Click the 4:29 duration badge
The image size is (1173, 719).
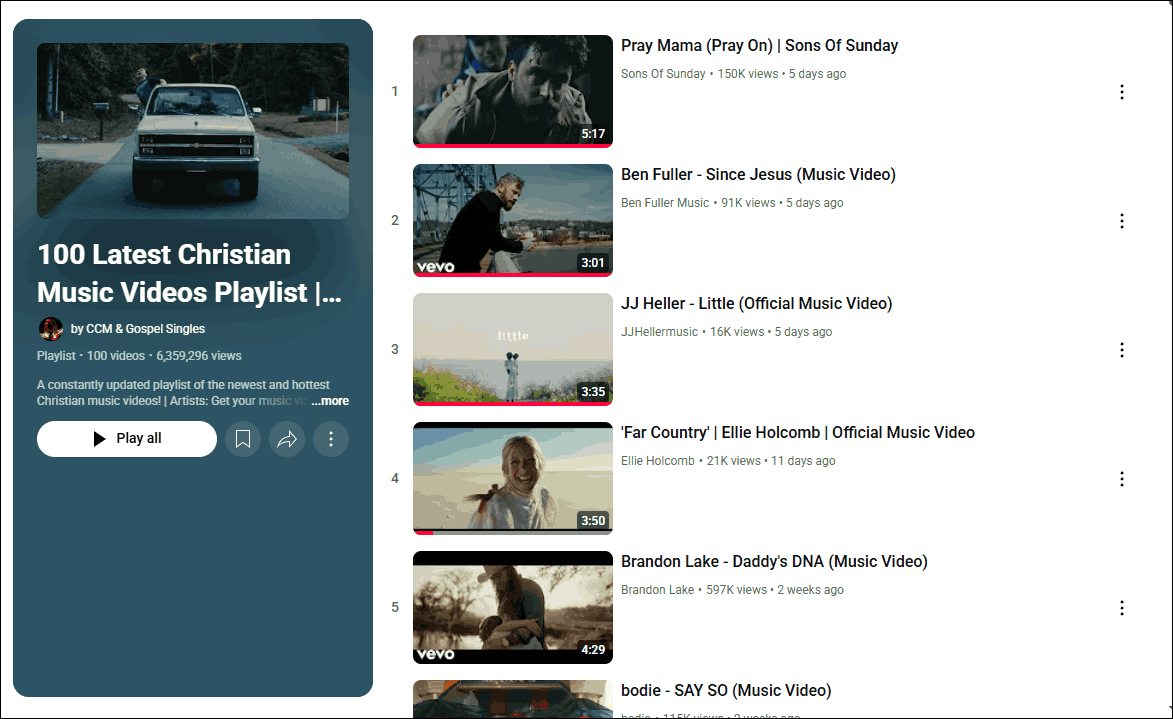[x=593, y=649]
